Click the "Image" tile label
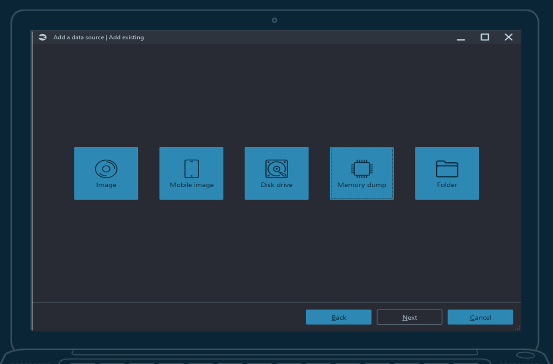This screenshot has height=364, width=553. pyautogui.click(x=106, y=185)
